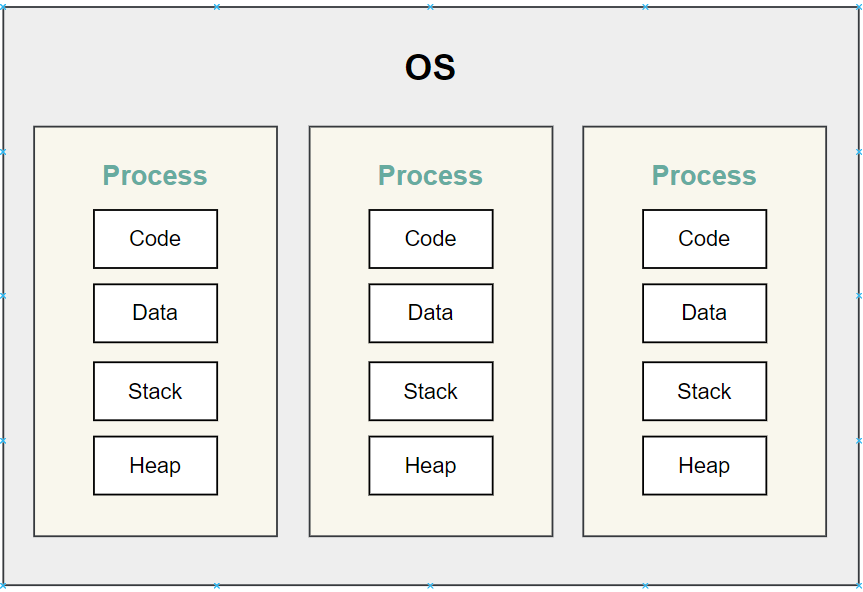Click Stack box in left process

click(156, 391)
